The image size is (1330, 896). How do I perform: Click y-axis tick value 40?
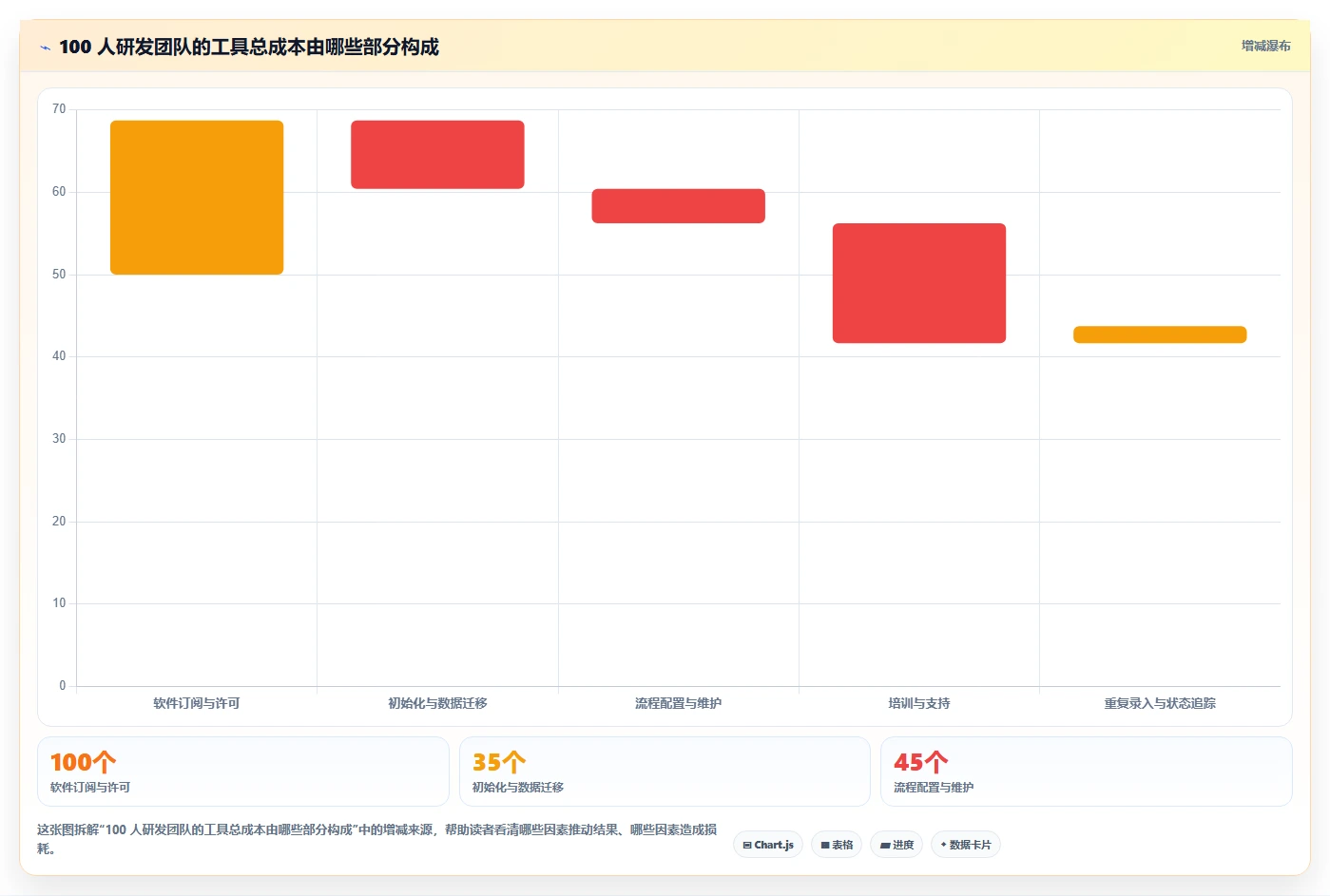coord(59,356)
